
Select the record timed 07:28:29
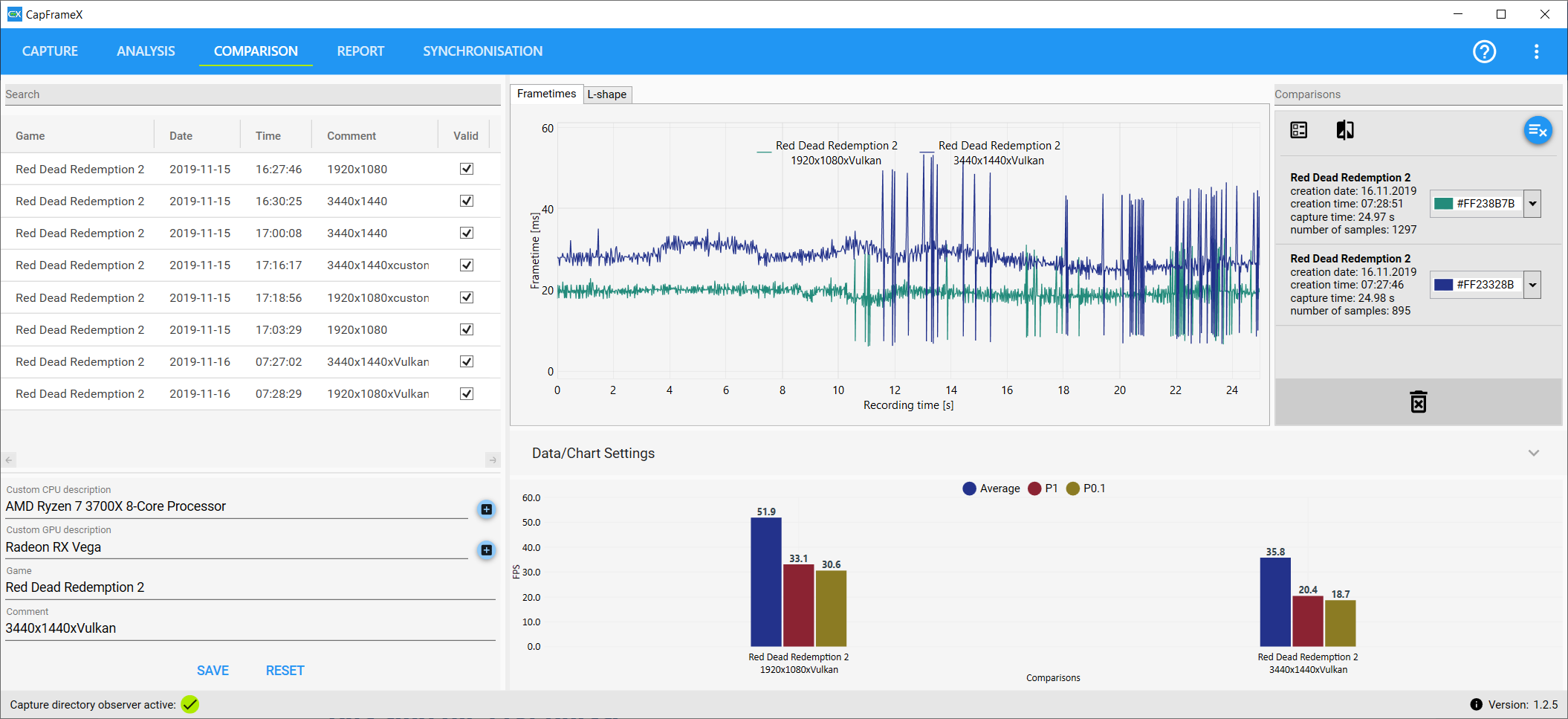click(x=250, y=393)
